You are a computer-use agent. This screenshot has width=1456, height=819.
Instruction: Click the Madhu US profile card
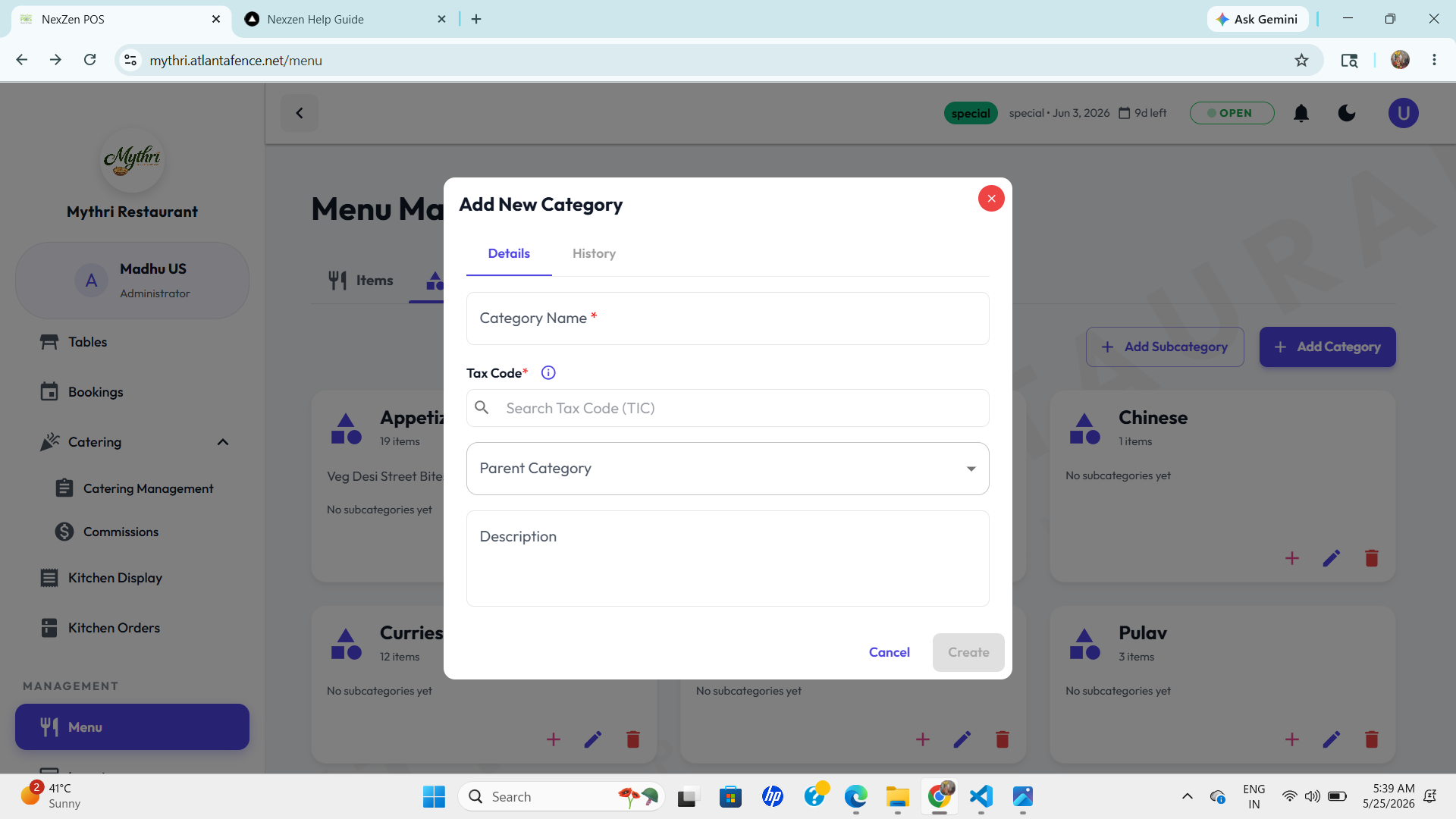pyautogui.click(x=132, y=281)
